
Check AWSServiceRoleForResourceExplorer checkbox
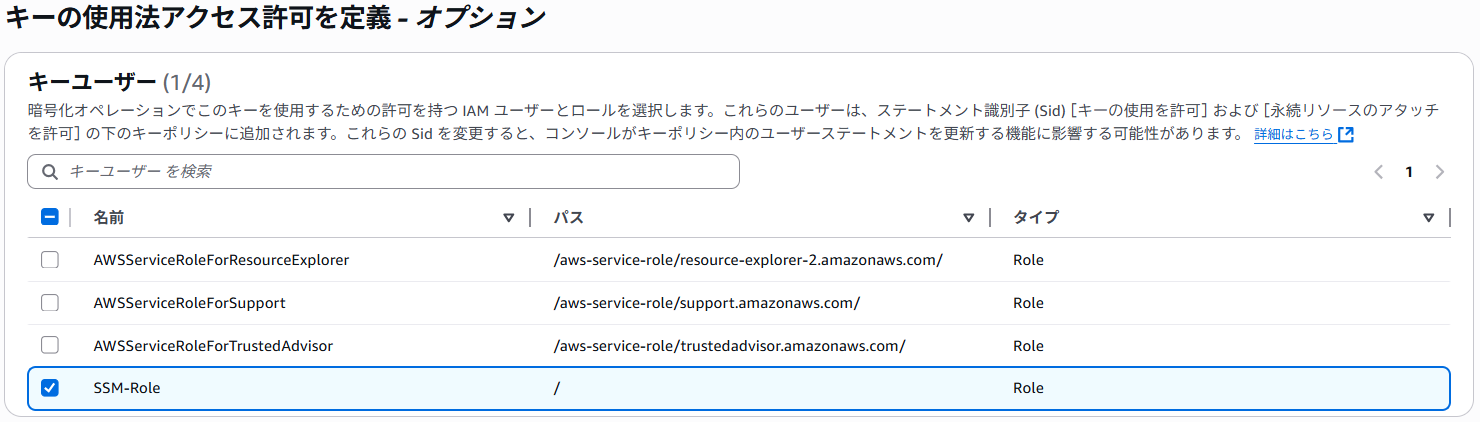click(x=49, y=260)
